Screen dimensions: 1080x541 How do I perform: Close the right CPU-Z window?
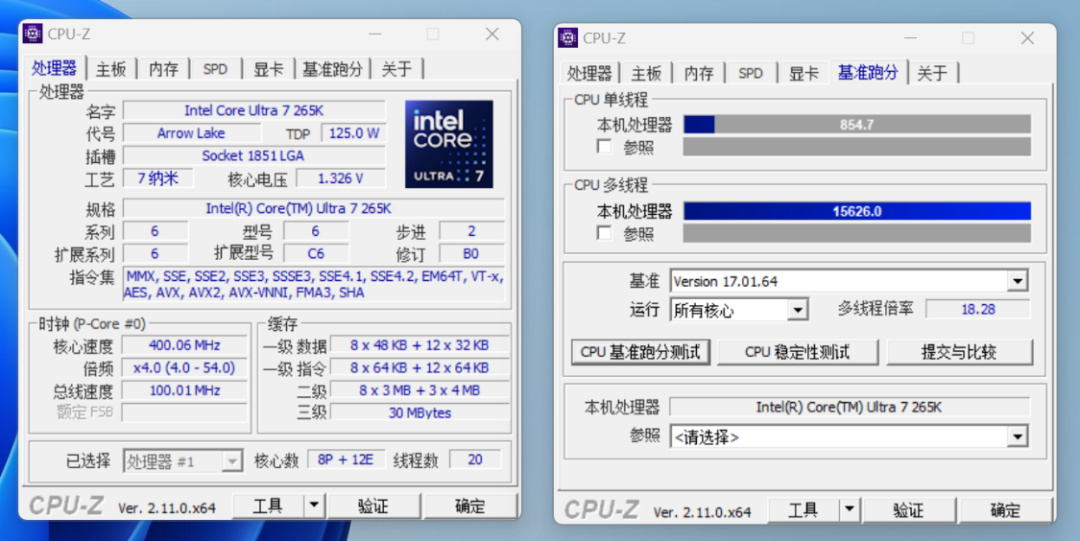(x=1027, y=38)
